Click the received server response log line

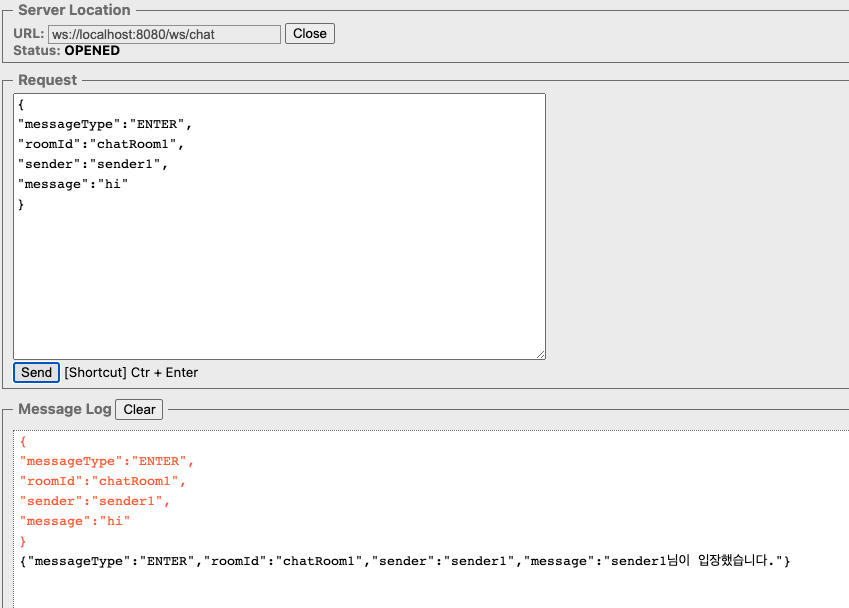406,561
